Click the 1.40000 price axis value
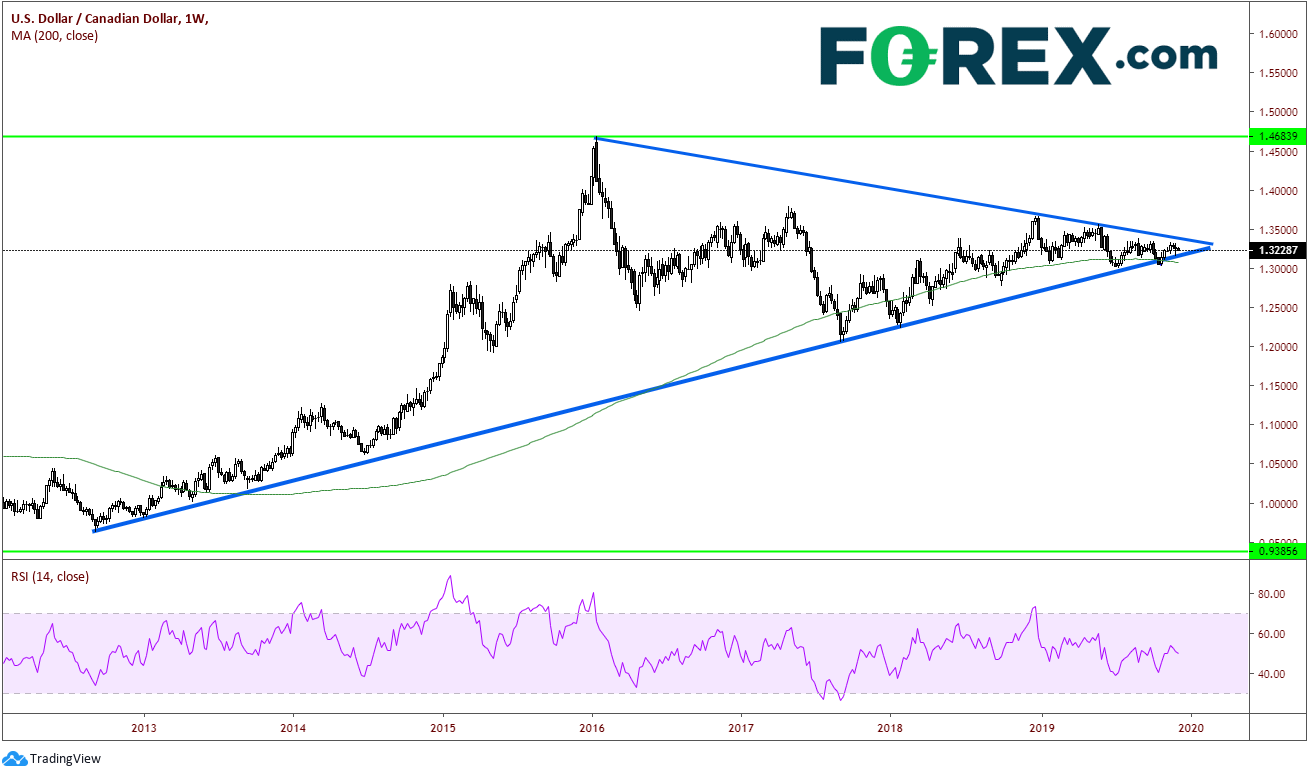Image resolution: width=1313 pixels, height=777 pixels. tap(1280, 190)
